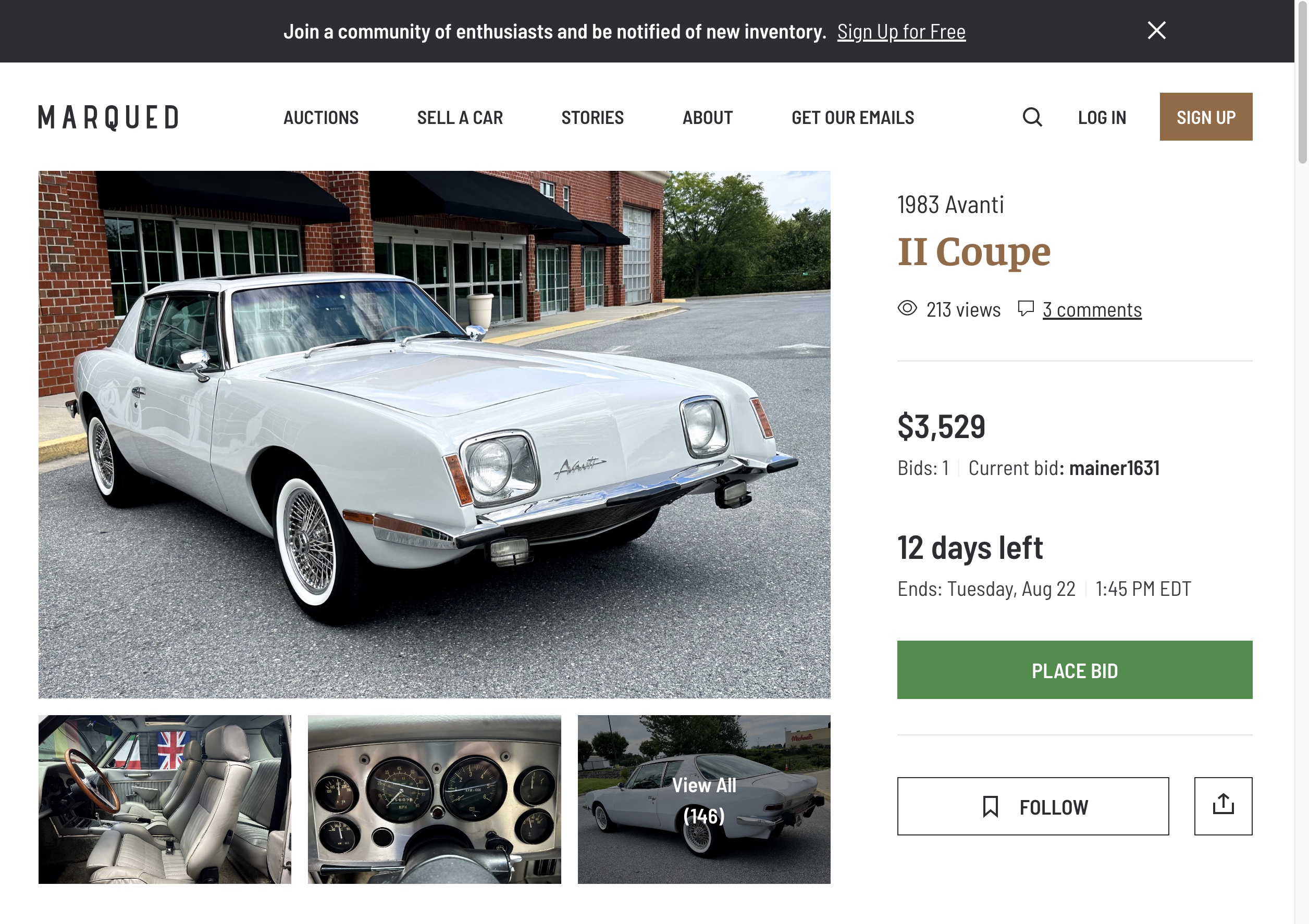This screenshot has height=924, width=1309.
Task: Click View All (146) photos thumbnail
Action: (703, 799)
